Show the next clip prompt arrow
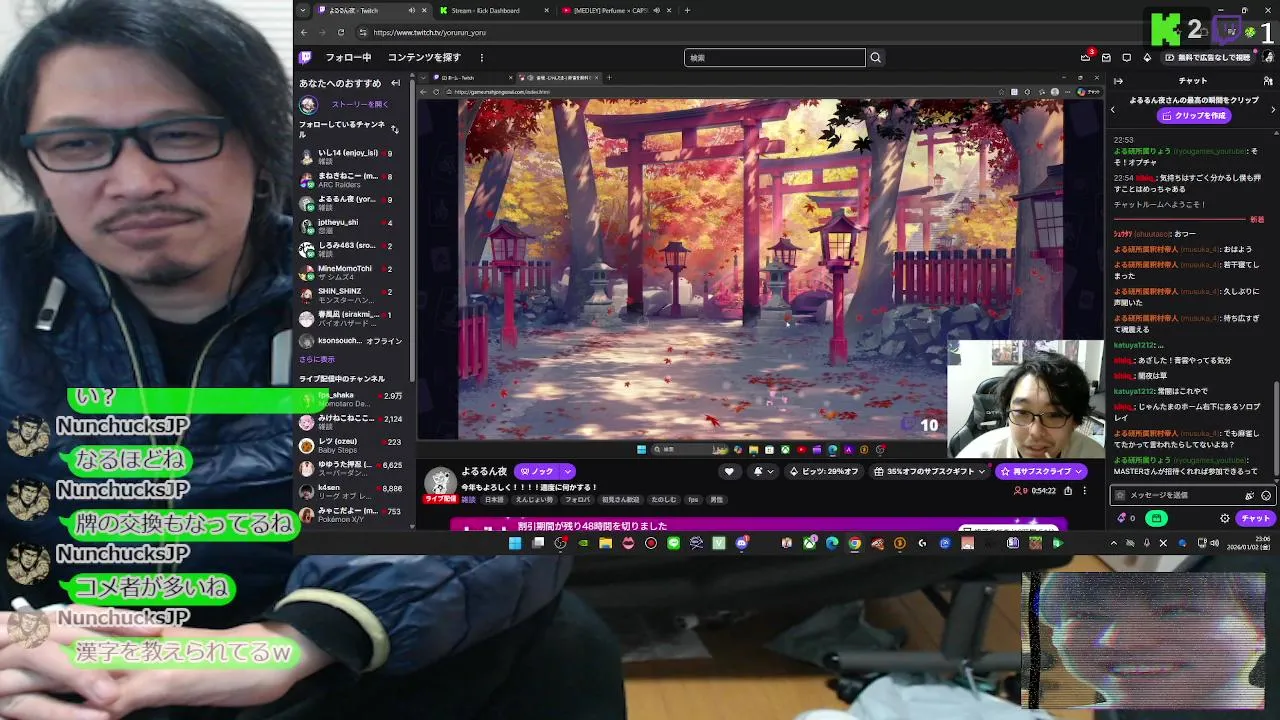 coord(1273,108)
